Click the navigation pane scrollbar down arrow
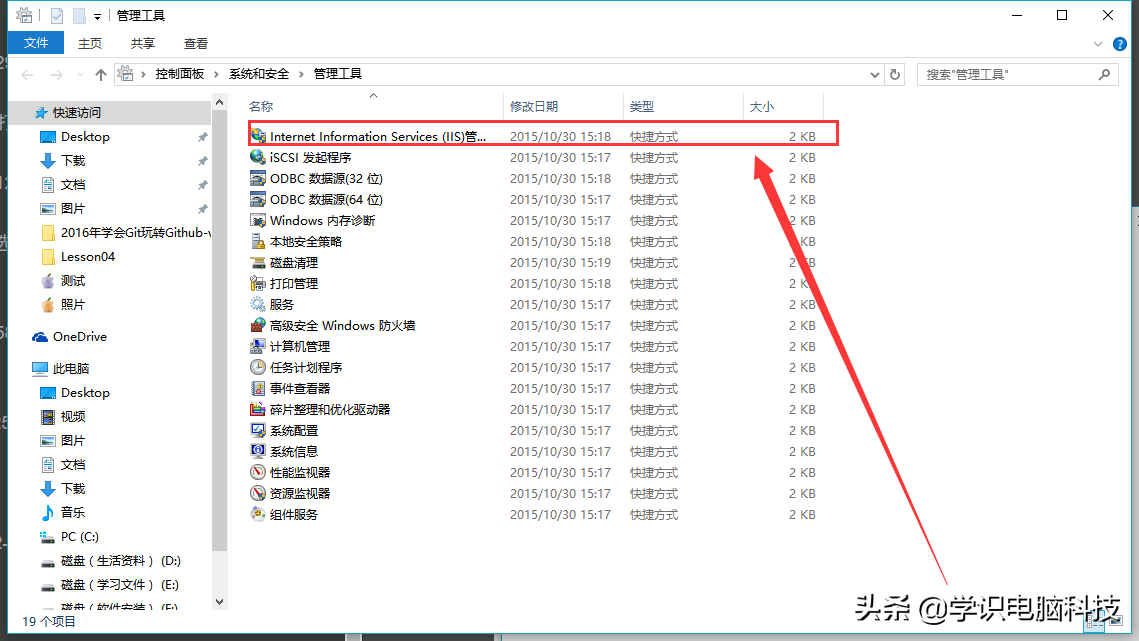Image resolution: width=1139 pixels, height=641 pixels. click(x=219, y=602)
